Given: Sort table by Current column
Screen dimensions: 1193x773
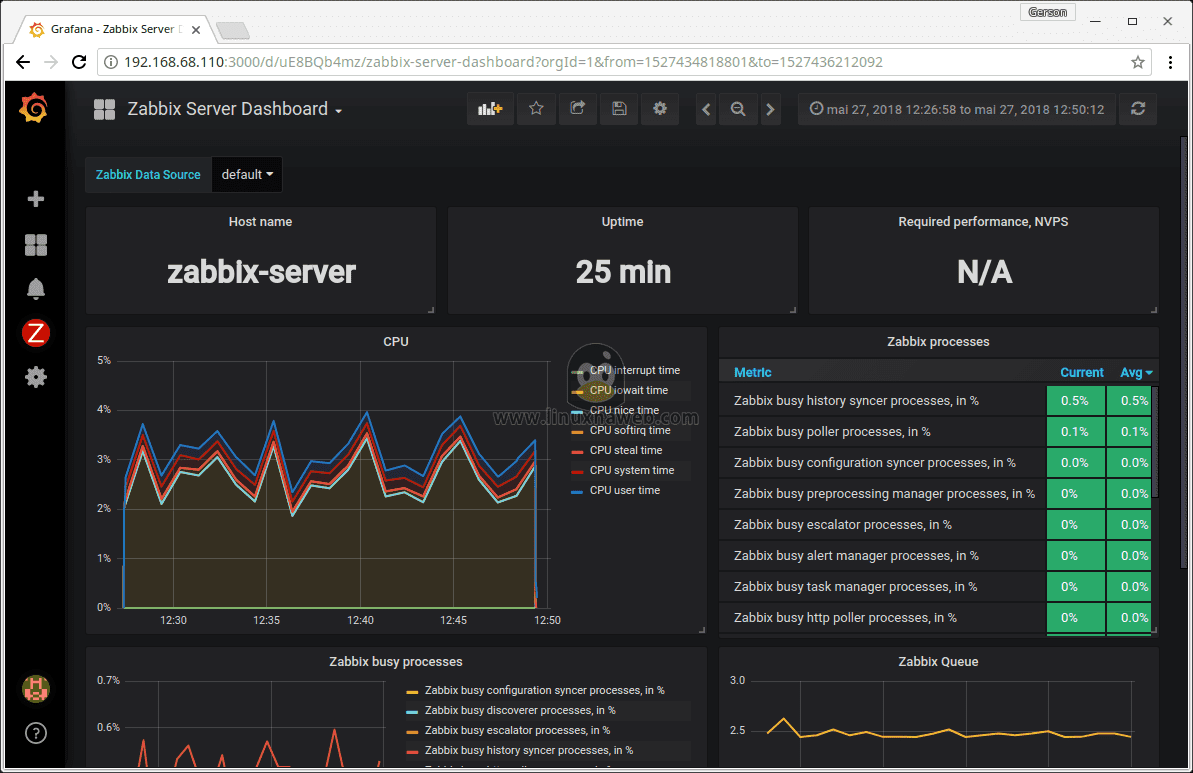Looking at the screenshot, I should [1081, 373].
